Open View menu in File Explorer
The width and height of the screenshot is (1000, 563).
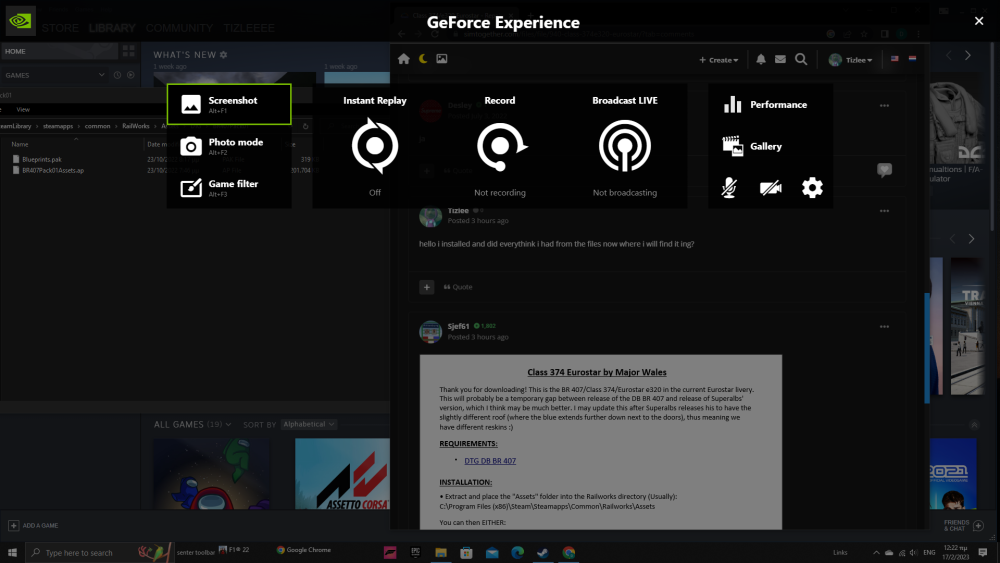pos(23,110)
